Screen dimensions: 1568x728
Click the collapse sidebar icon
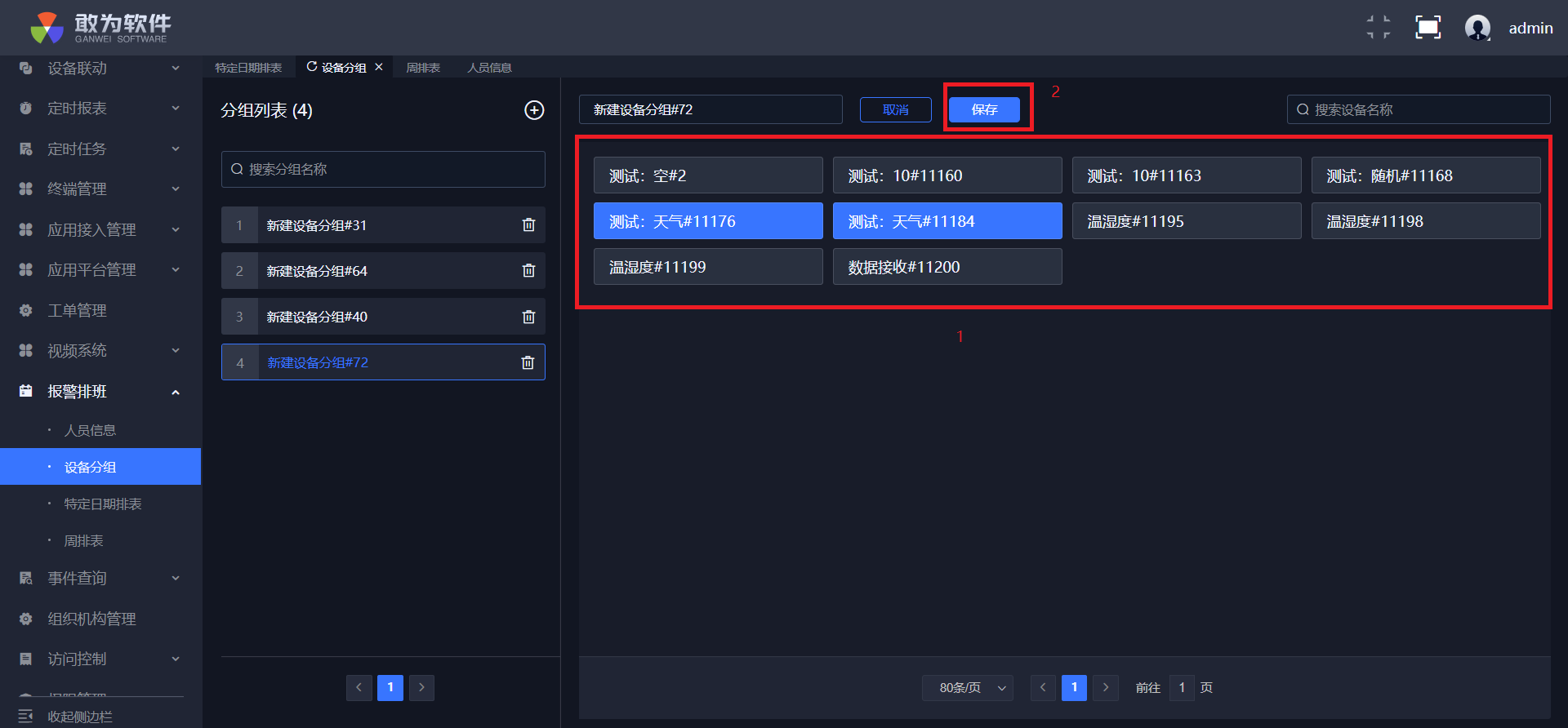point(25,717)
